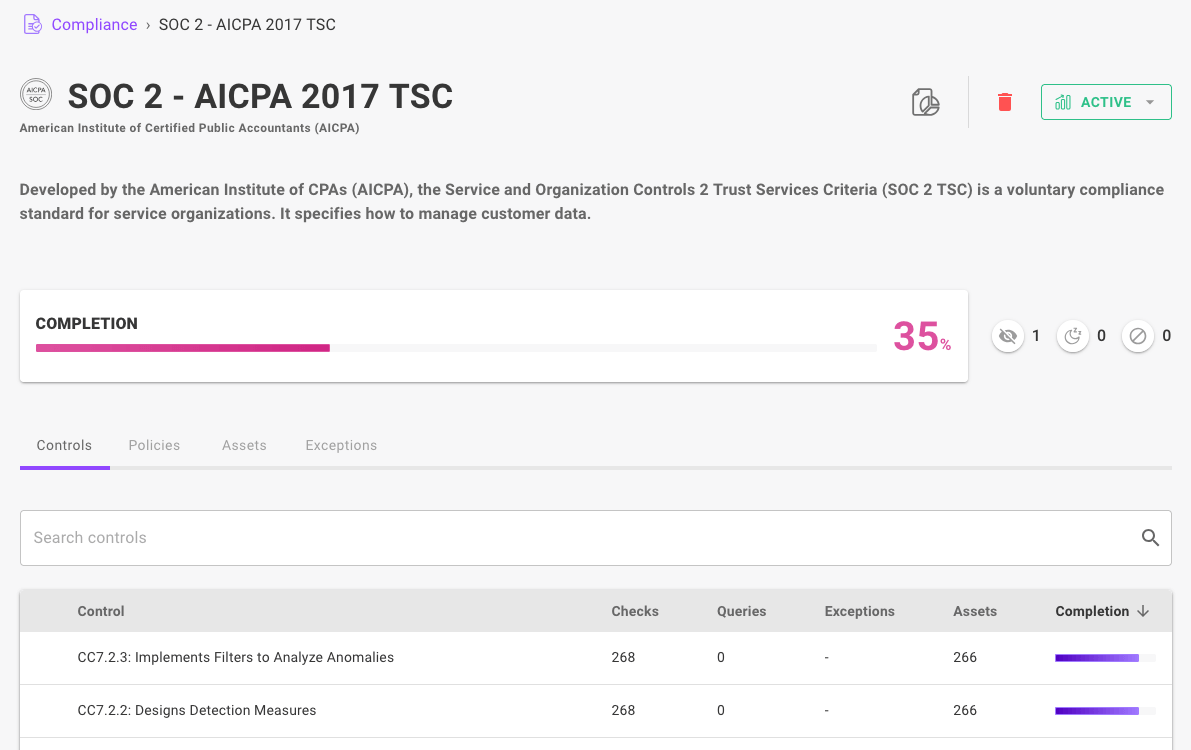Viewport: 1191px width, 750px height.
Task: Switch to the Controls tab
Action: point(65,445)
